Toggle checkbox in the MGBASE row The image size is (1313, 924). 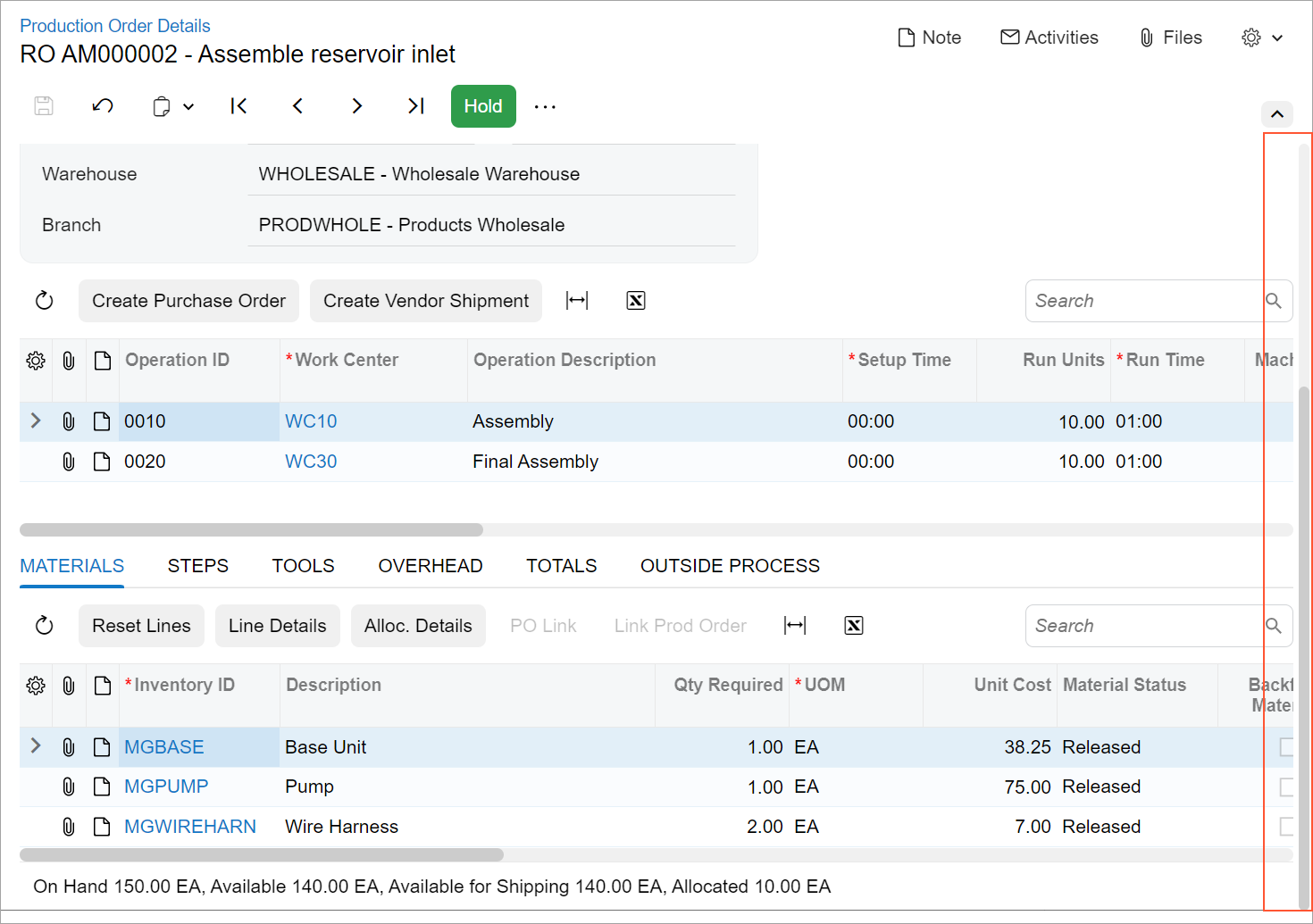(x=1286, y=747)
